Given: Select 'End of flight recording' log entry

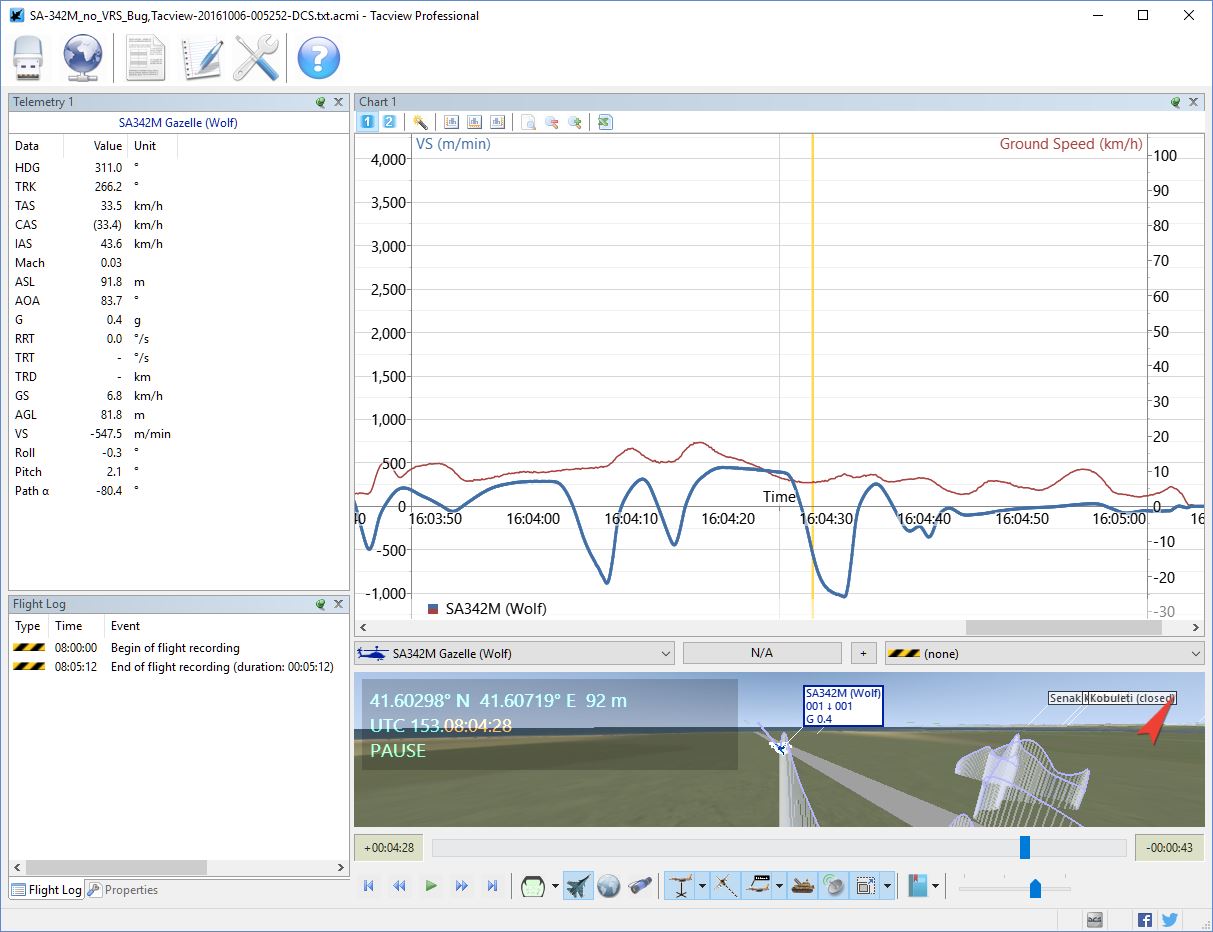Looking at the screenshot, I should pos(179,667).
